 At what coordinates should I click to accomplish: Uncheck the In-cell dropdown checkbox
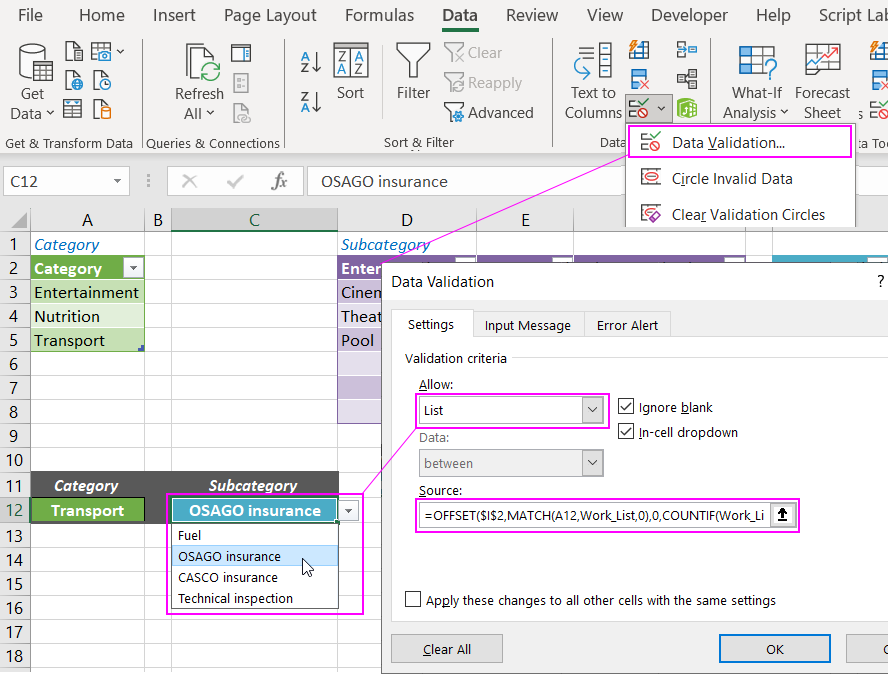626,432
